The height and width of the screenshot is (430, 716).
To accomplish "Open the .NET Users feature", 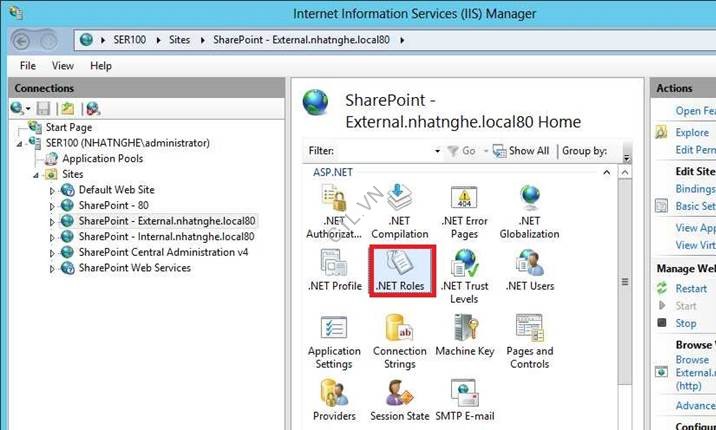I will pos(530,270).
